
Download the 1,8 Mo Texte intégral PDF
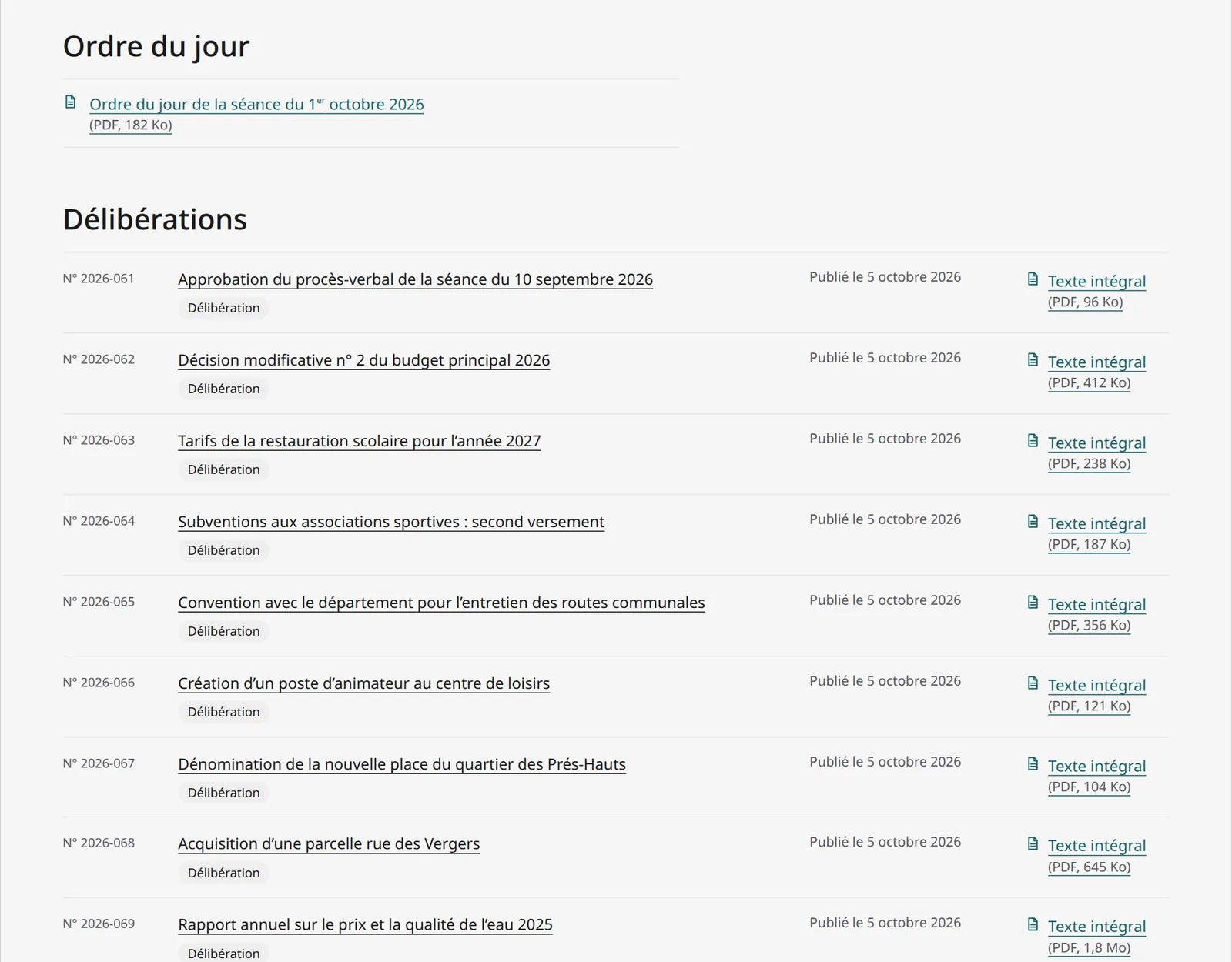tap(1096, 927)
